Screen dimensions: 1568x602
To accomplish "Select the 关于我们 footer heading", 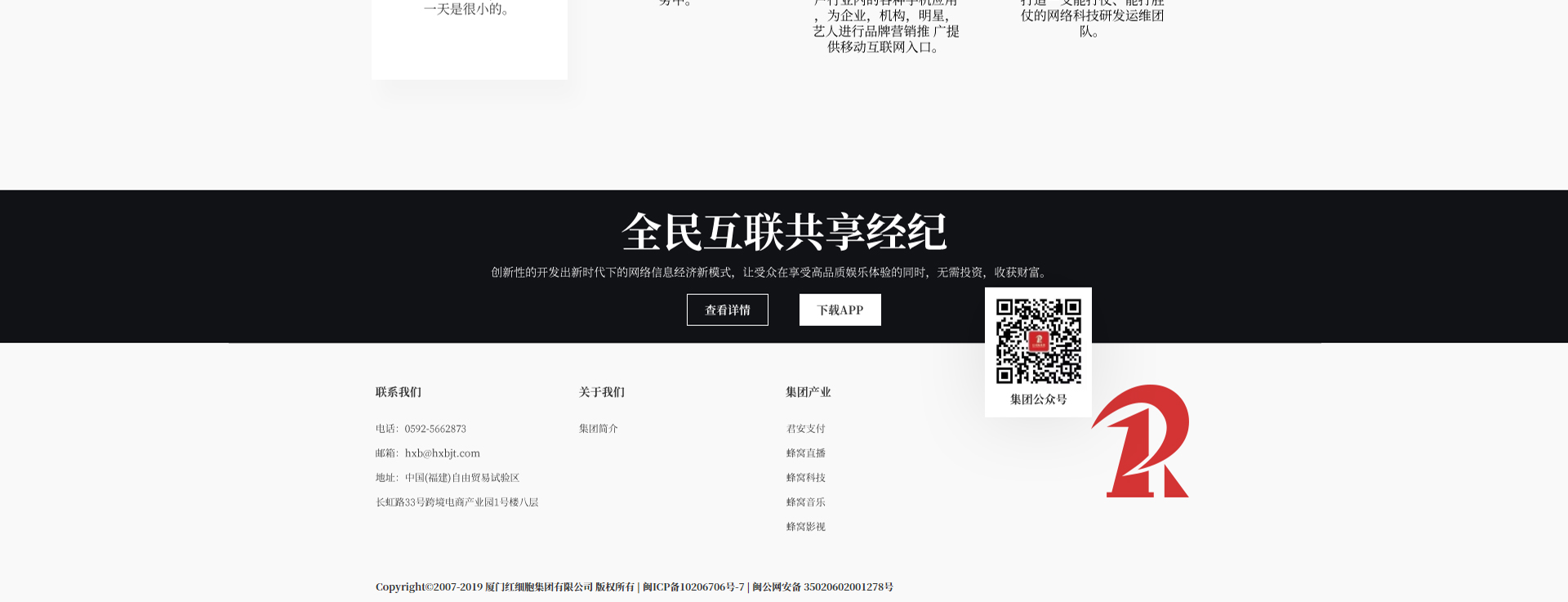I will (601, 392).
